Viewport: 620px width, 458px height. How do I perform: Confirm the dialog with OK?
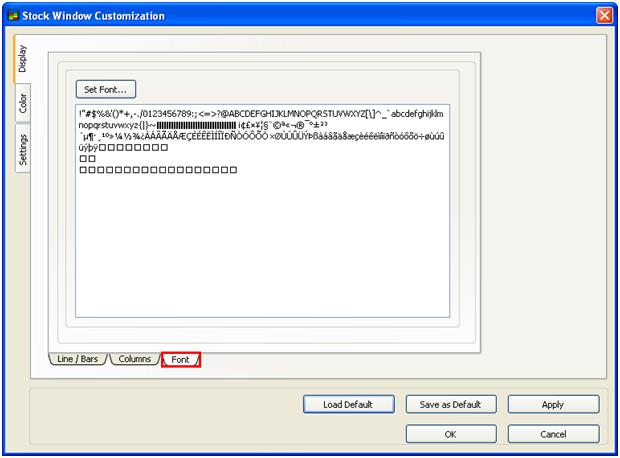pyautogui.click(x=450, y=434)
